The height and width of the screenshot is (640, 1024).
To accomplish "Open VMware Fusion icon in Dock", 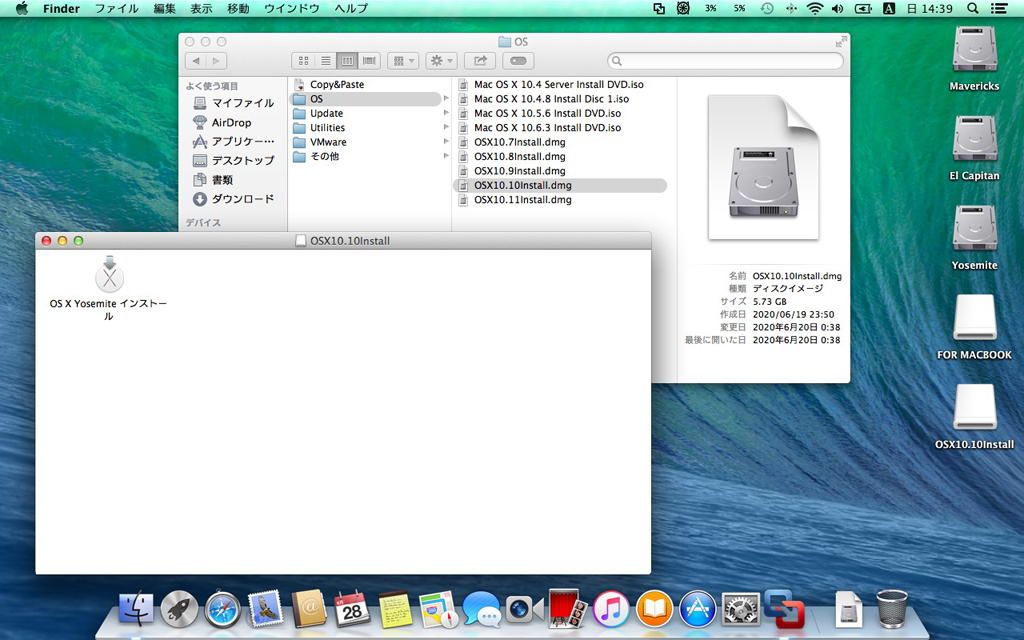I will click(784, 609).
